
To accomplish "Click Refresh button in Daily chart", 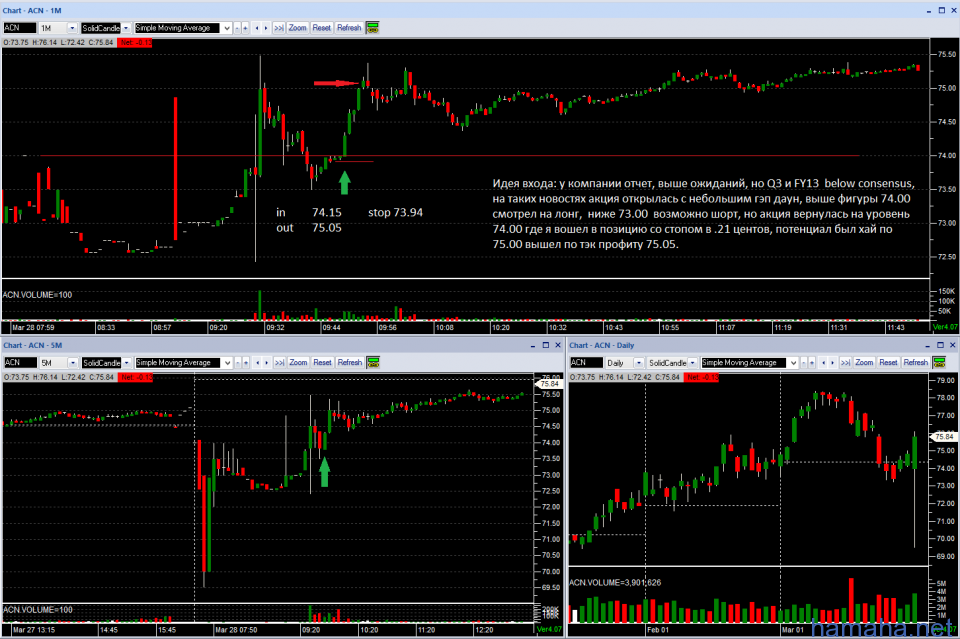I will click(x=916, y=362).
